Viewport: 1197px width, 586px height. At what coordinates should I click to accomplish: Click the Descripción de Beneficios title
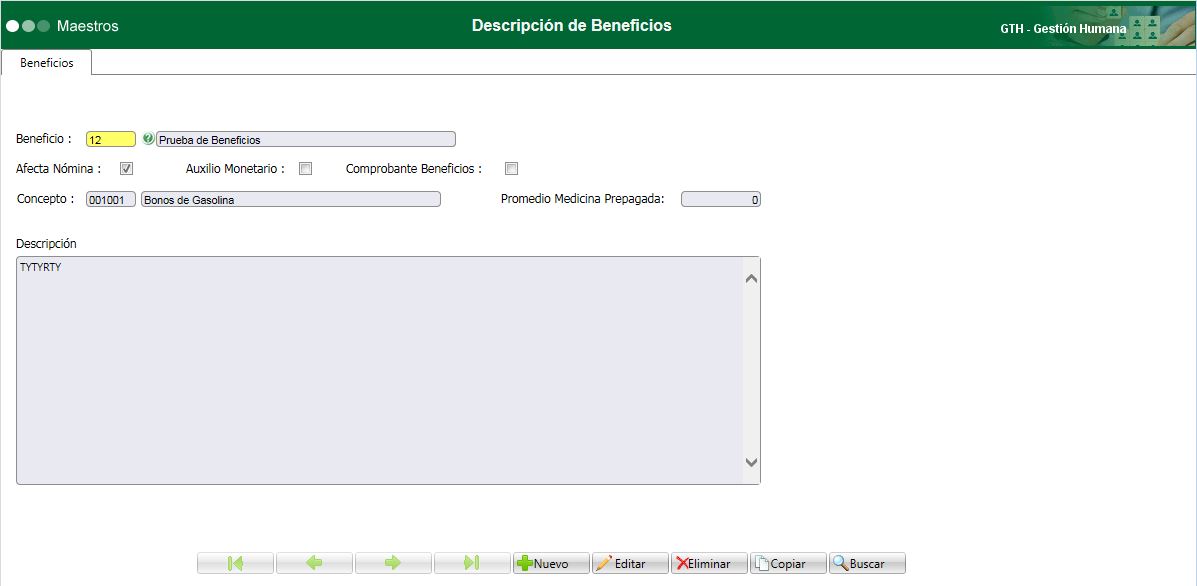coord(572,25)
